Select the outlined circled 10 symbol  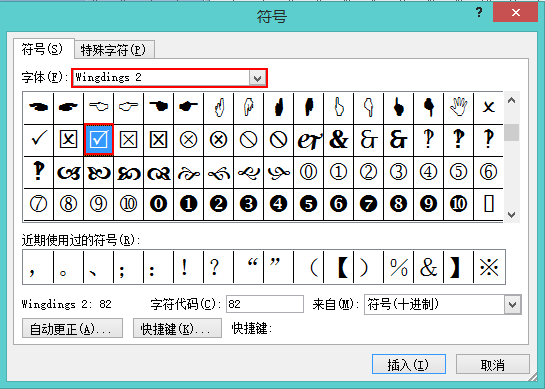[x=129, y=204]
